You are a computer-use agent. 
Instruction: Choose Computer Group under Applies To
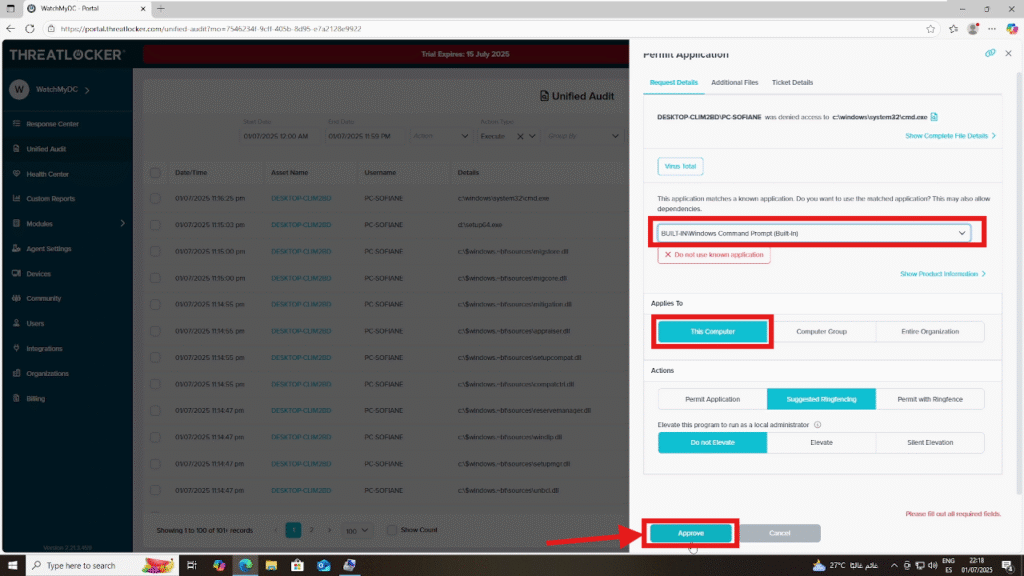[821, 332]
